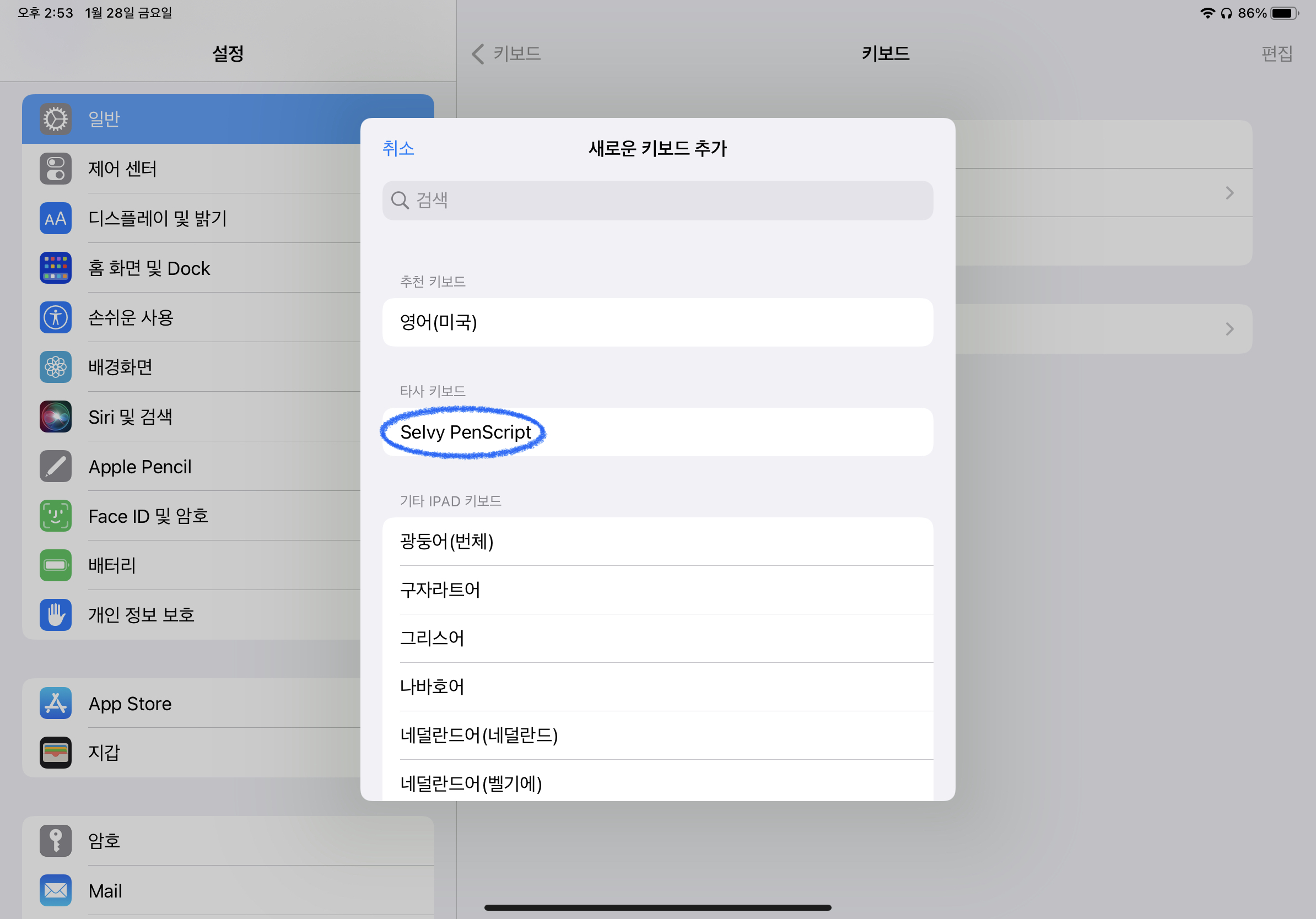Select 나바호어 keyboard
The image size is (1316, 919).
click(657, 687)
